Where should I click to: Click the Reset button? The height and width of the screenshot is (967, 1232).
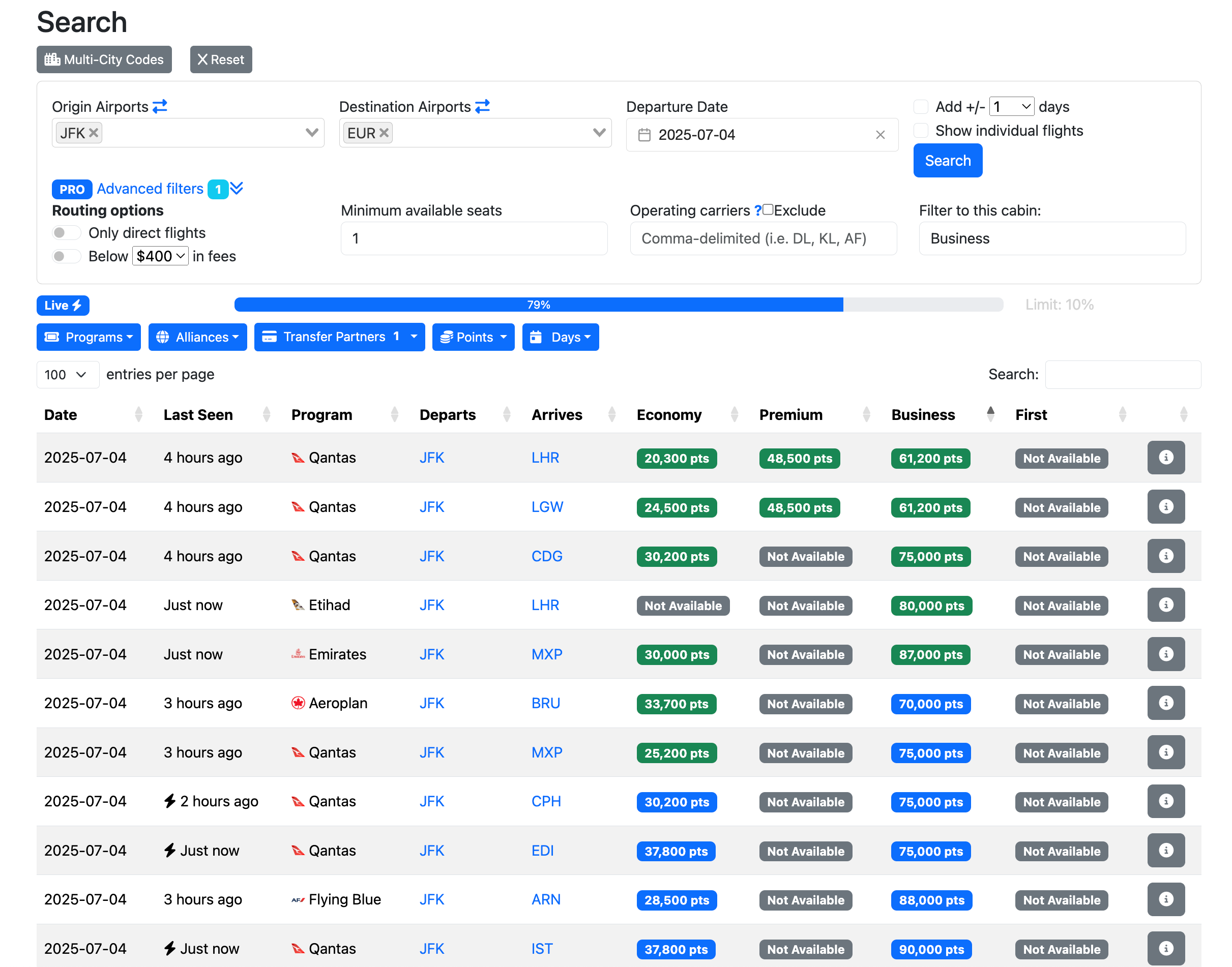point(221,59)
